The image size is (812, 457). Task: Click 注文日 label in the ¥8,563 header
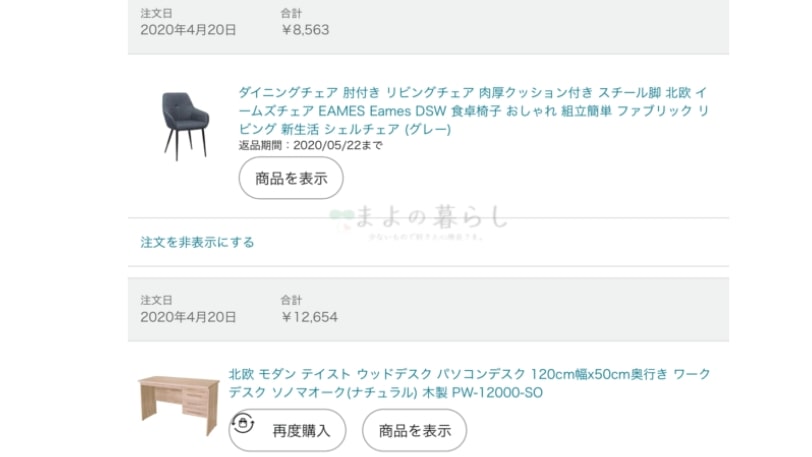(156, 13)
